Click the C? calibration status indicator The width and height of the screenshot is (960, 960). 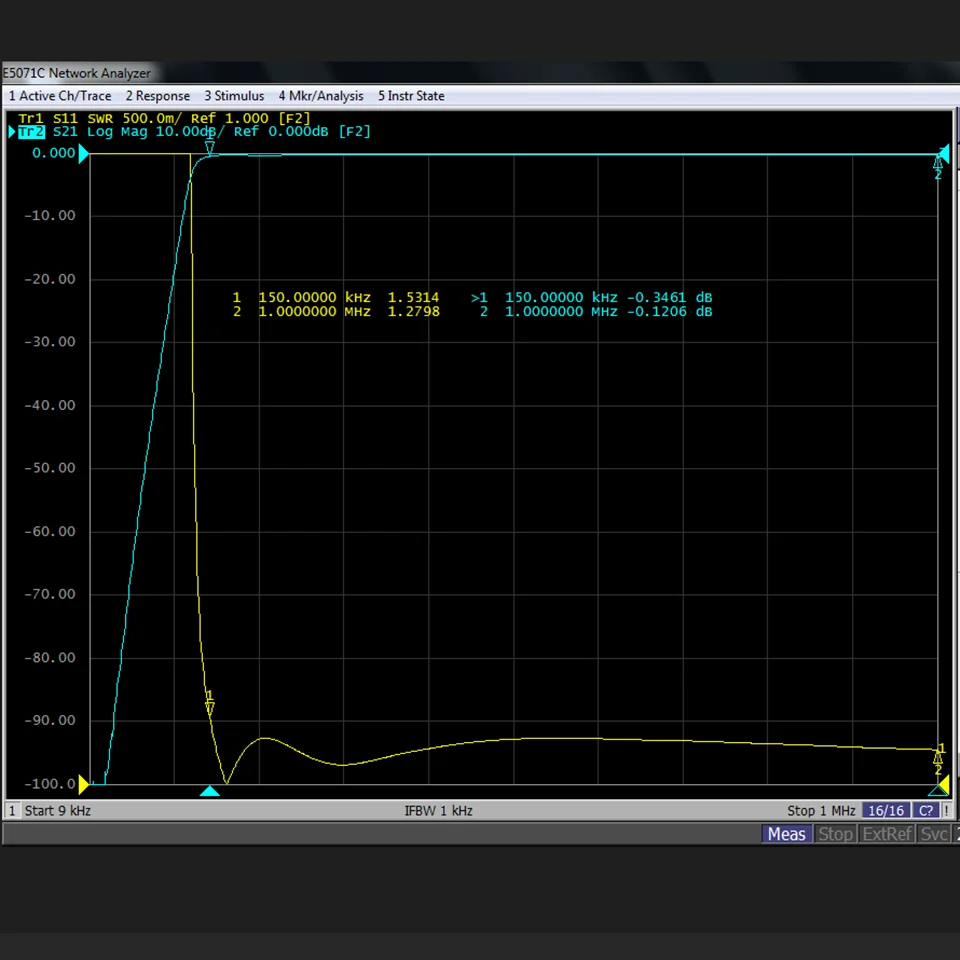point(926,811)
